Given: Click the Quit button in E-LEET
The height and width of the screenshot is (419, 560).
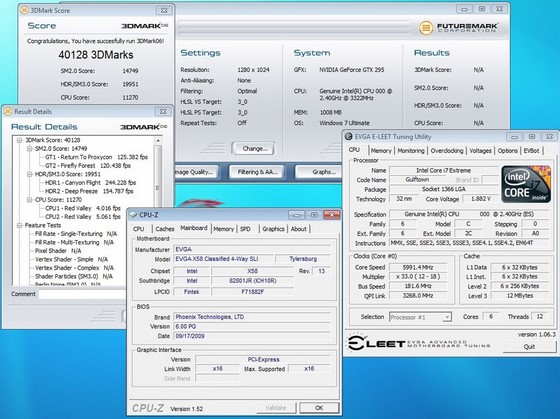Looking at the screenshot, I should 529,346.
